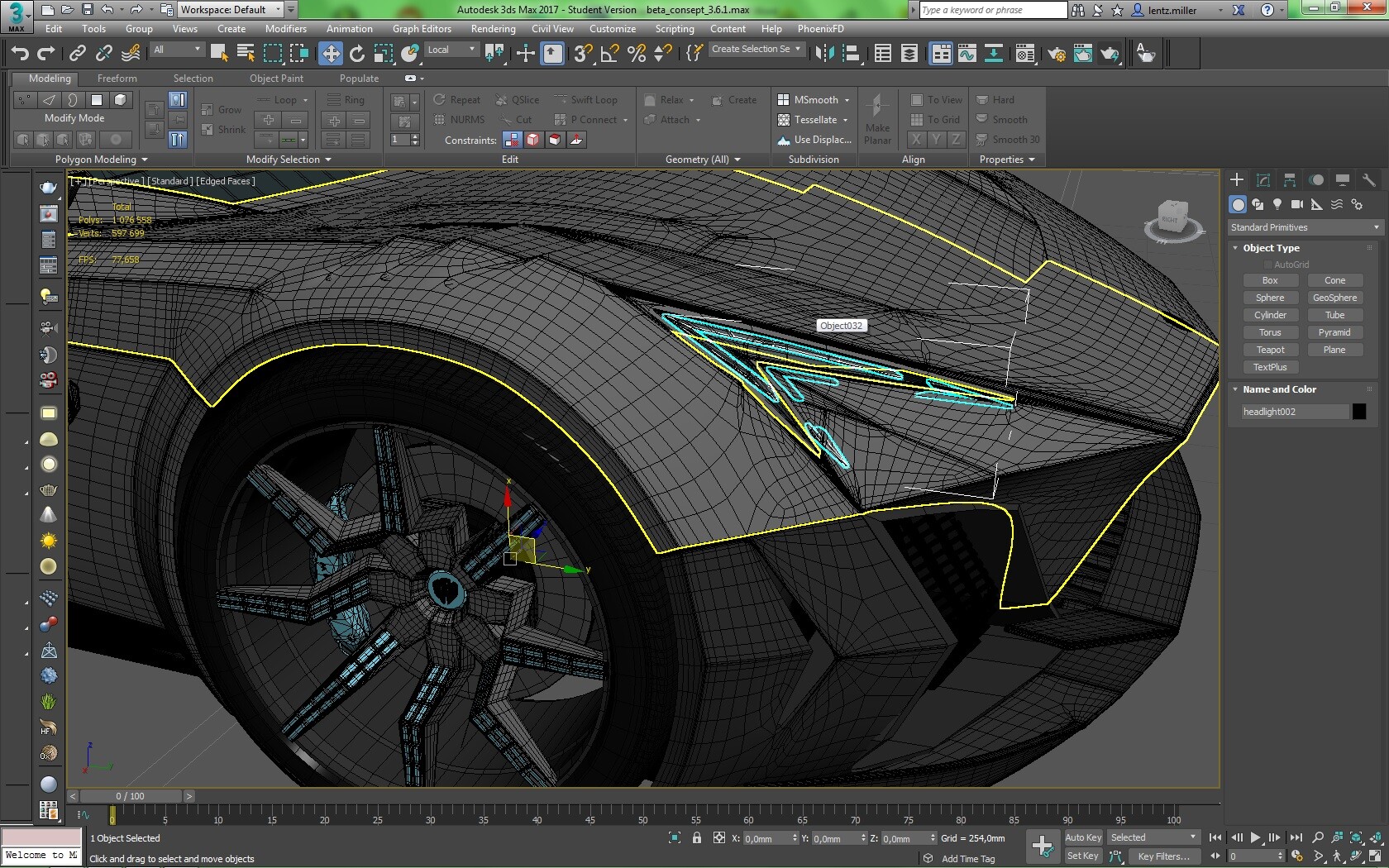Screen dimensions: 1389x868
Task: Collapse the Object Type rollout
Action: (1271, 248)
